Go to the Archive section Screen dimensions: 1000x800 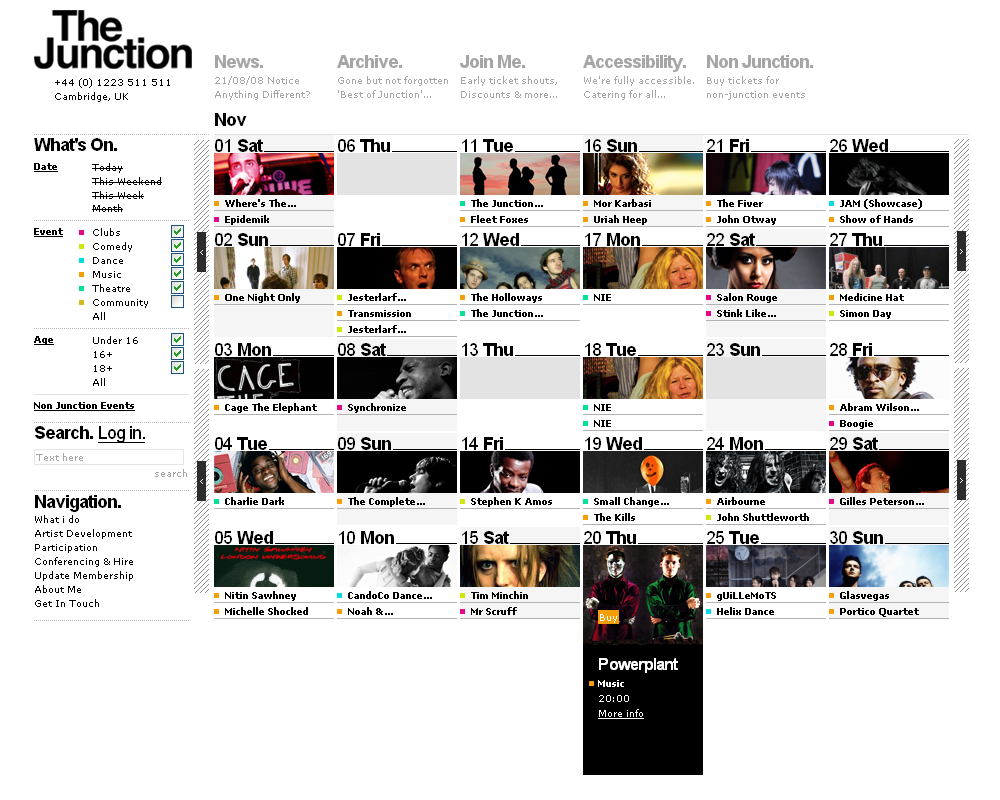(369, 62)
